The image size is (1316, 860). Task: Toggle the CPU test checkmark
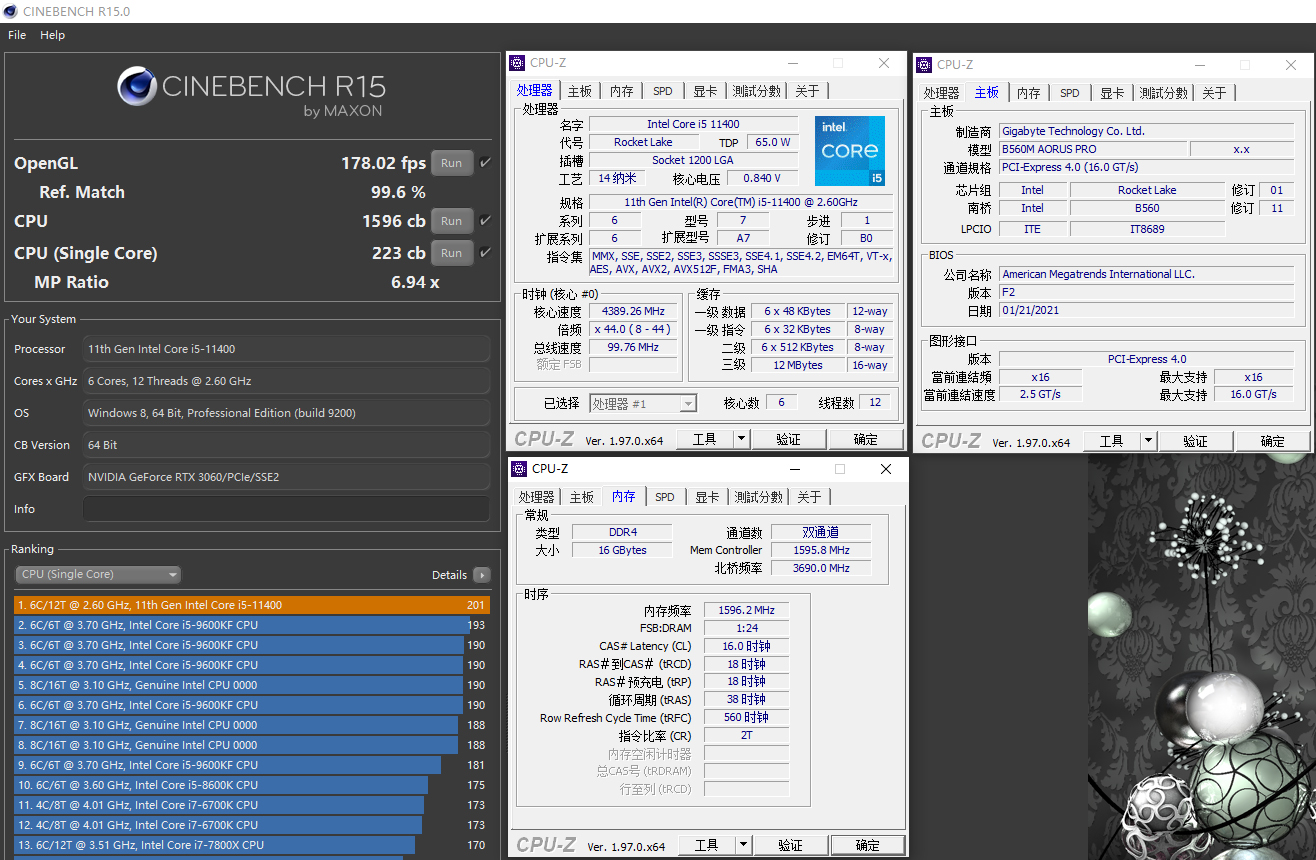point(486,221)
